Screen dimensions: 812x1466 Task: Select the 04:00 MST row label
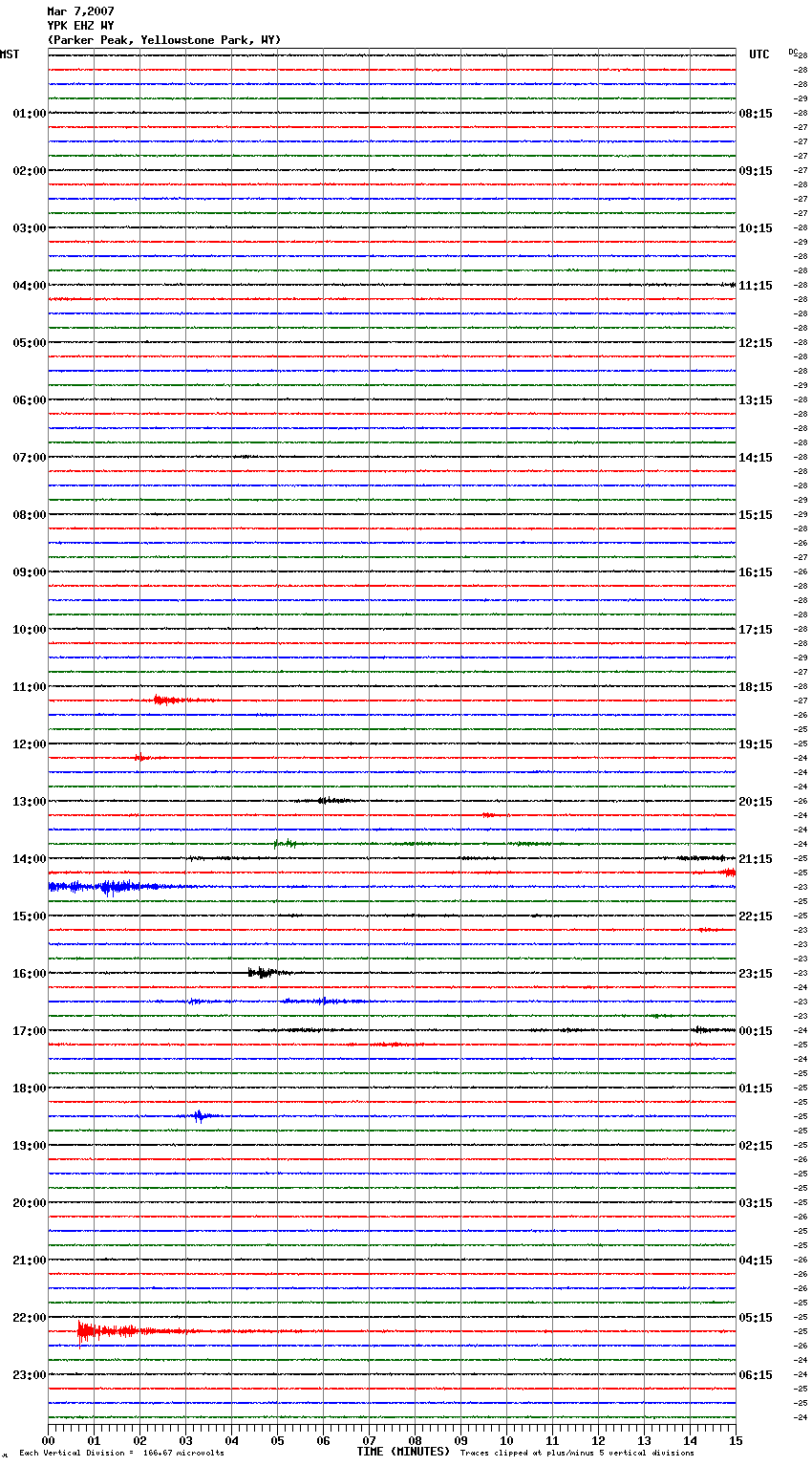click(30, 286)
